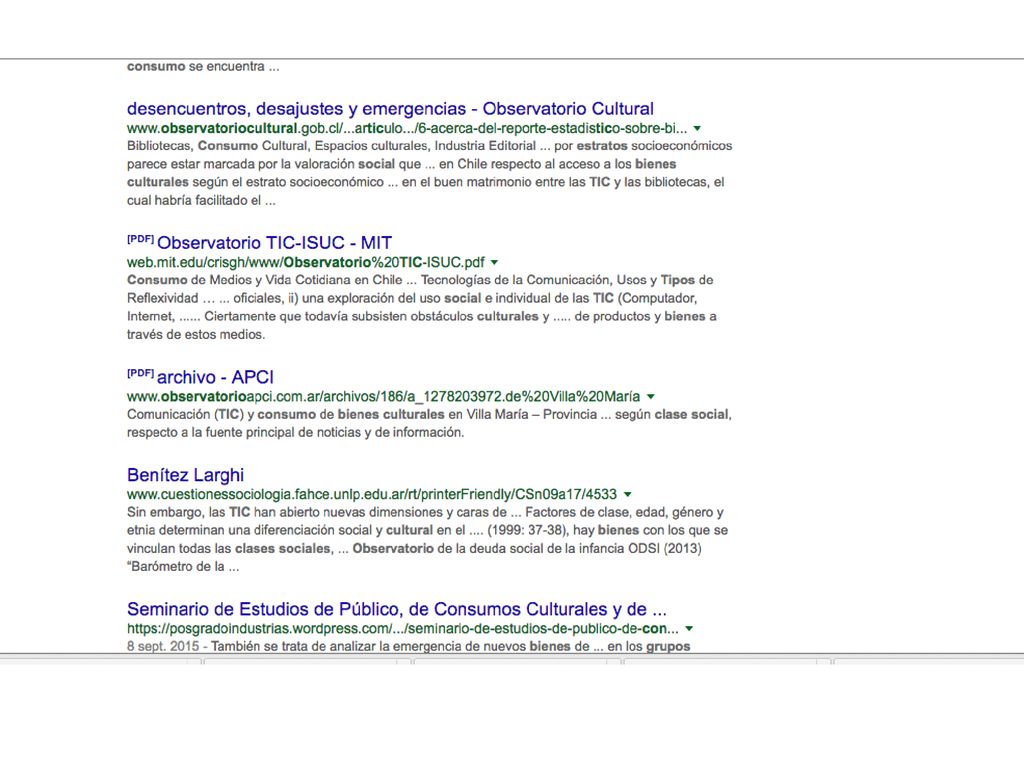Click snippet line 'través de estos medios.'
1024x768 pixels.
click(196, 334)
